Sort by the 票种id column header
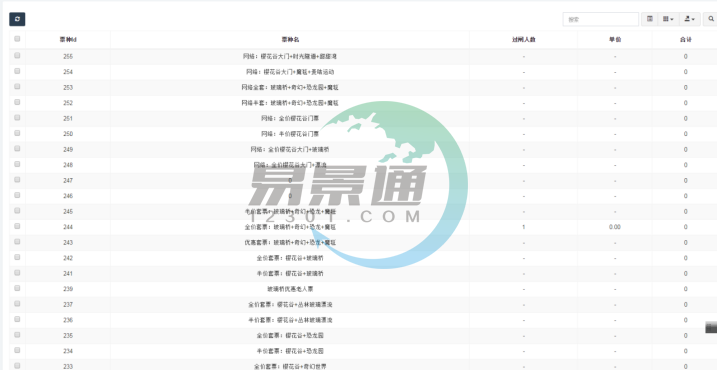717x370 pixels. coord(68,40)
